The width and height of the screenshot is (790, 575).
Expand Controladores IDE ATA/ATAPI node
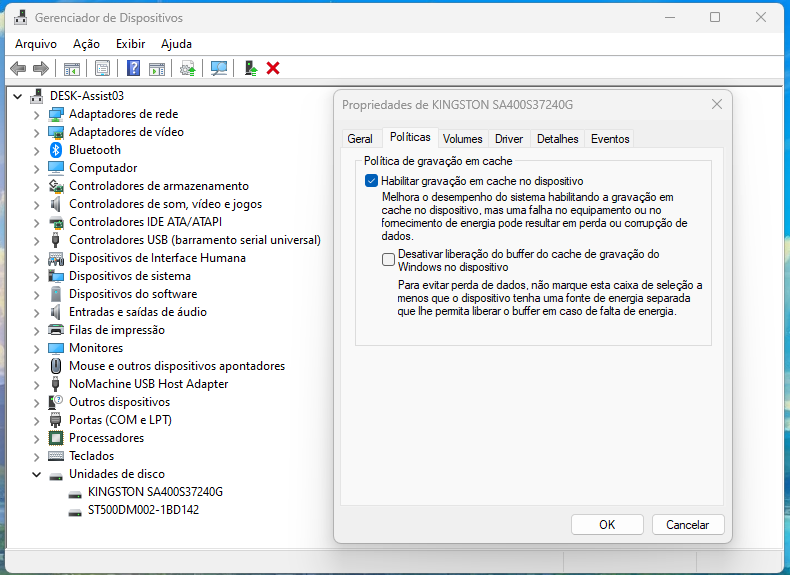click(x=36, y=222)
